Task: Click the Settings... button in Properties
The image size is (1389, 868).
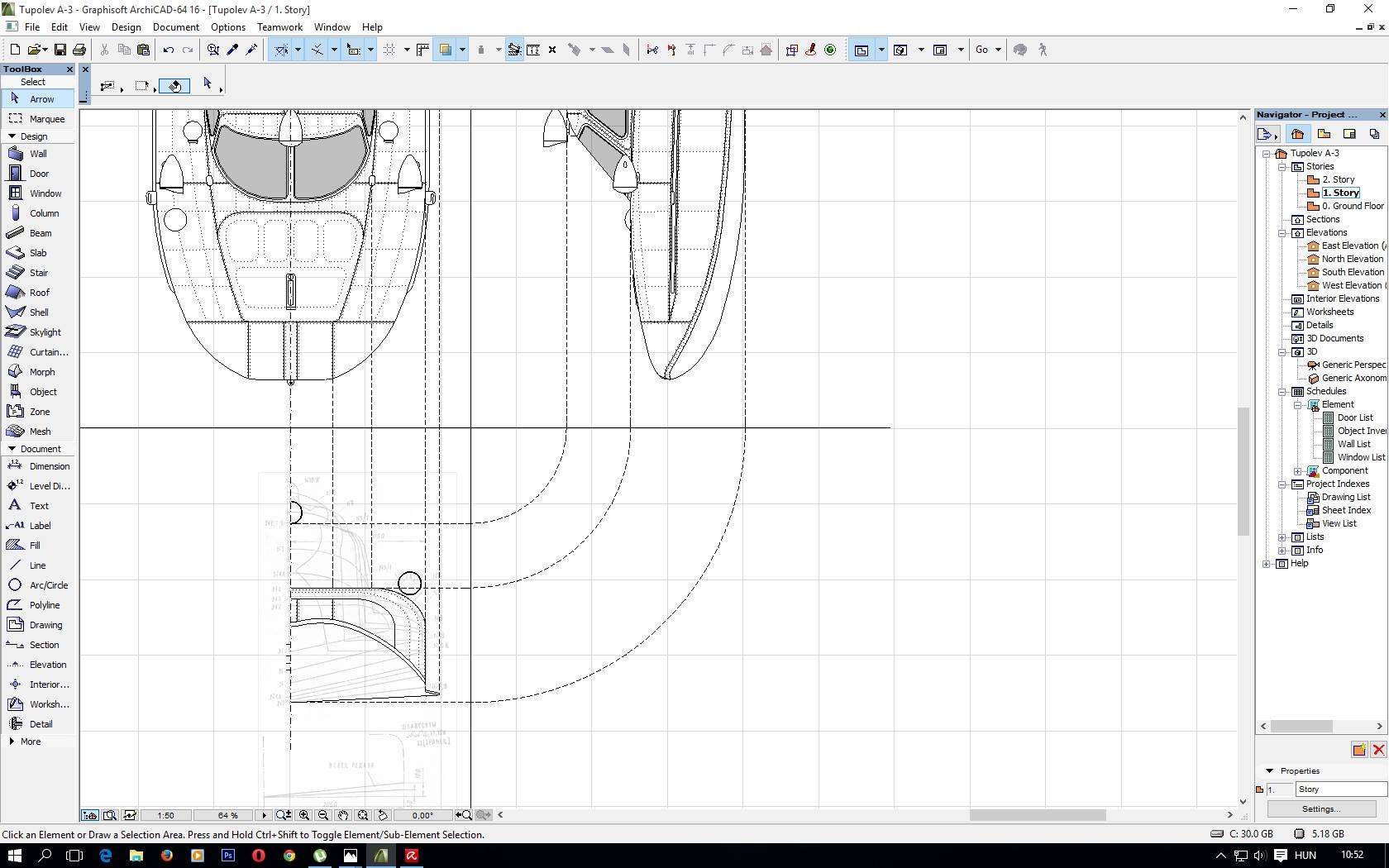Action: (1320, 809)
